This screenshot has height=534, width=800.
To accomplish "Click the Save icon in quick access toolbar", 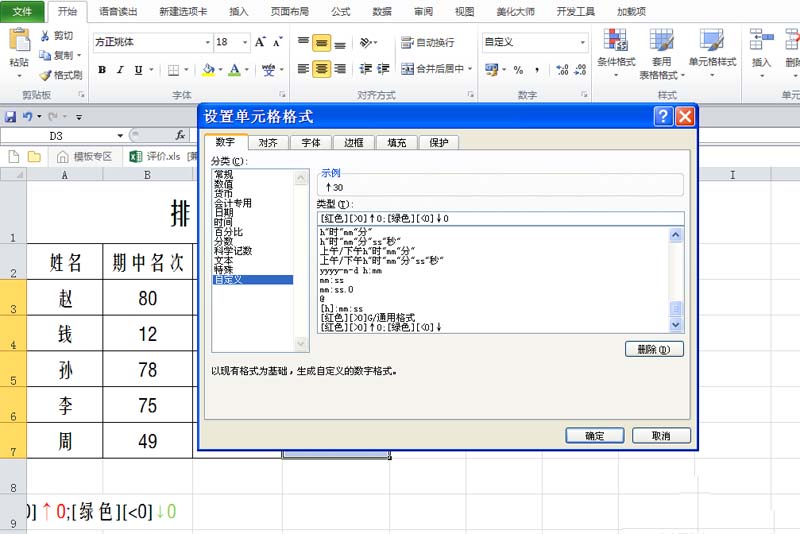I will [10, 117].
